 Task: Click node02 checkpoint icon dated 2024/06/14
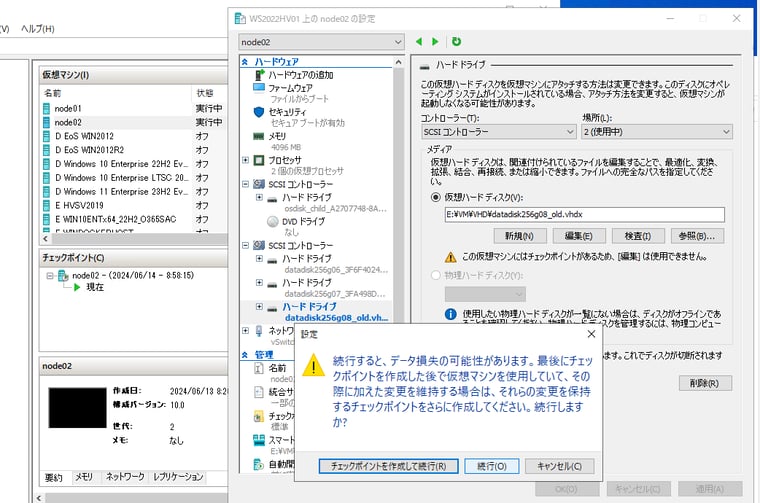click(63, 276)
